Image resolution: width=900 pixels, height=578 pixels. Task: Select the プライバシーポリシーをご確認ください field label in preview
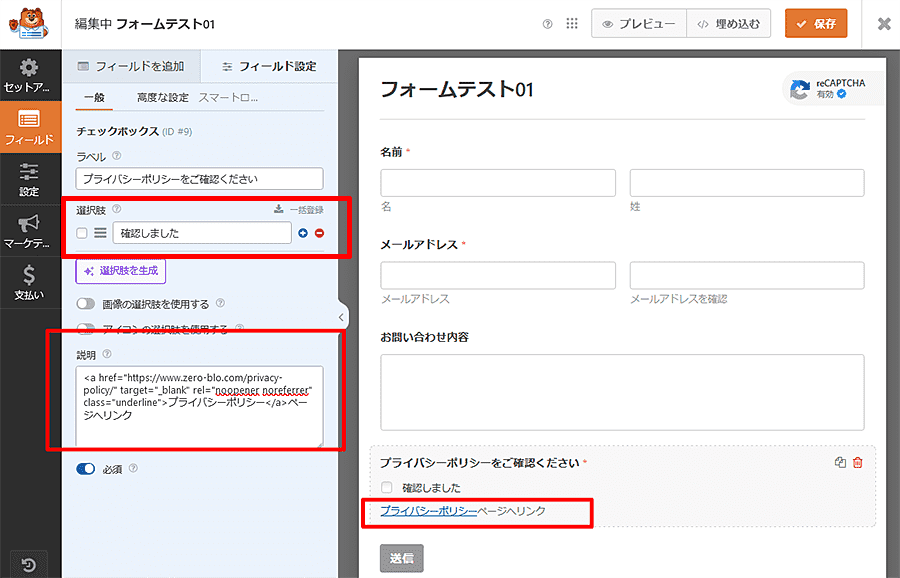click(x=480, y=463)
